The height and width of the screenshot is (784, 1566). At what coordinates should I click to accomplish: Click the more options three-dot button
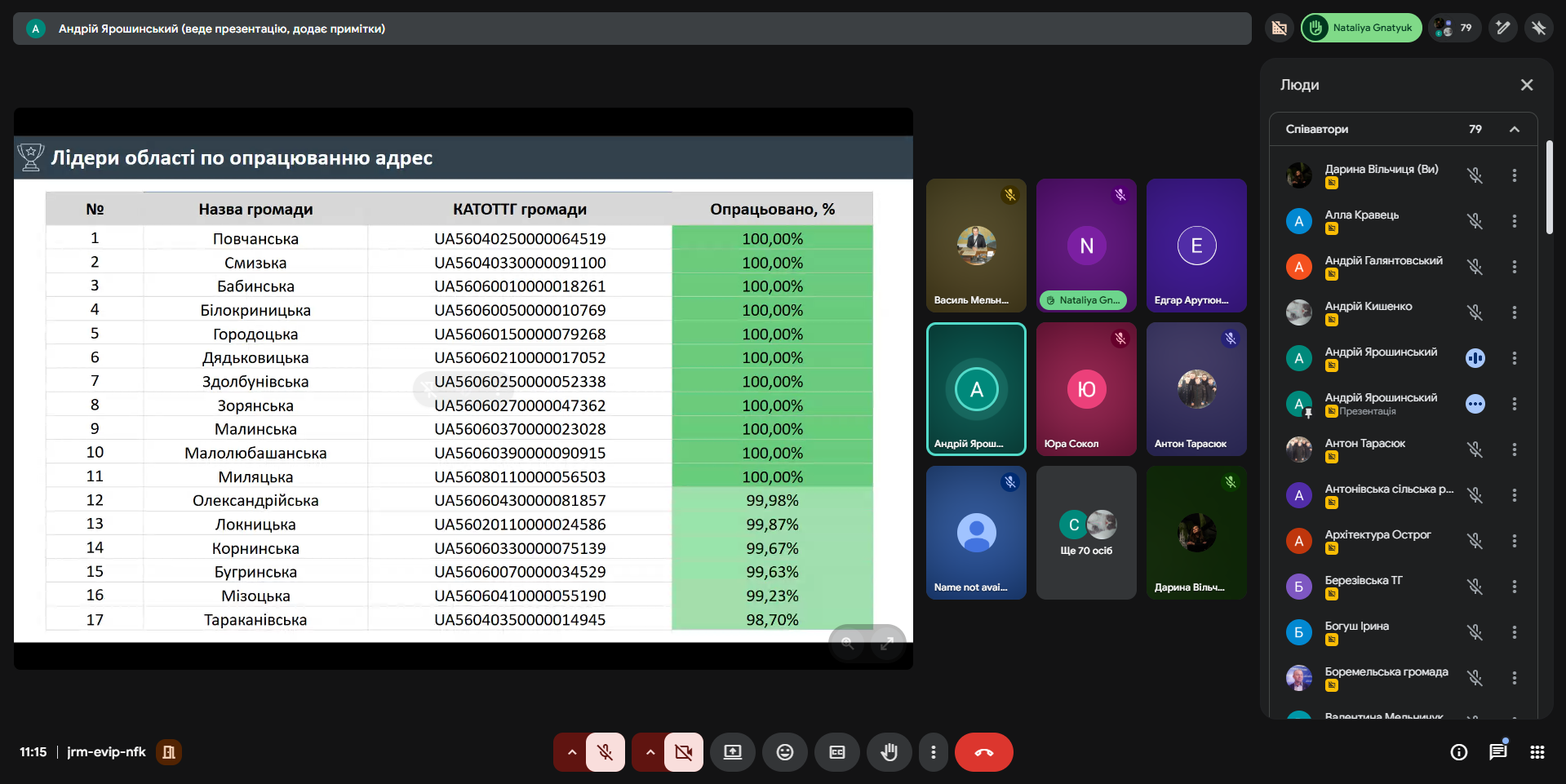point(933,752)
